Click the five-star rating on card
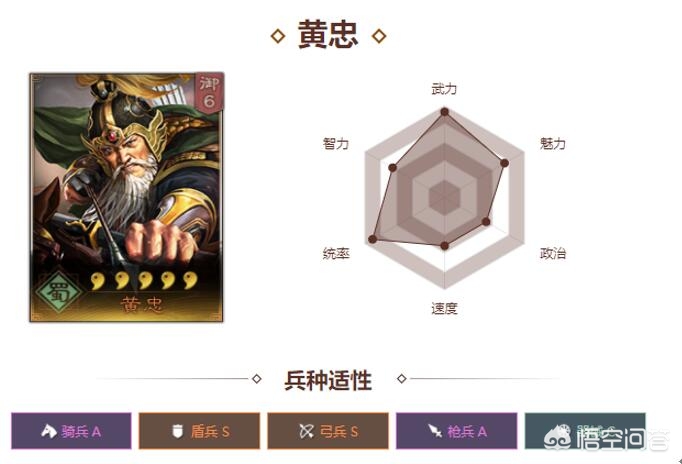The image size is (682, 464). tap(145, 280)
